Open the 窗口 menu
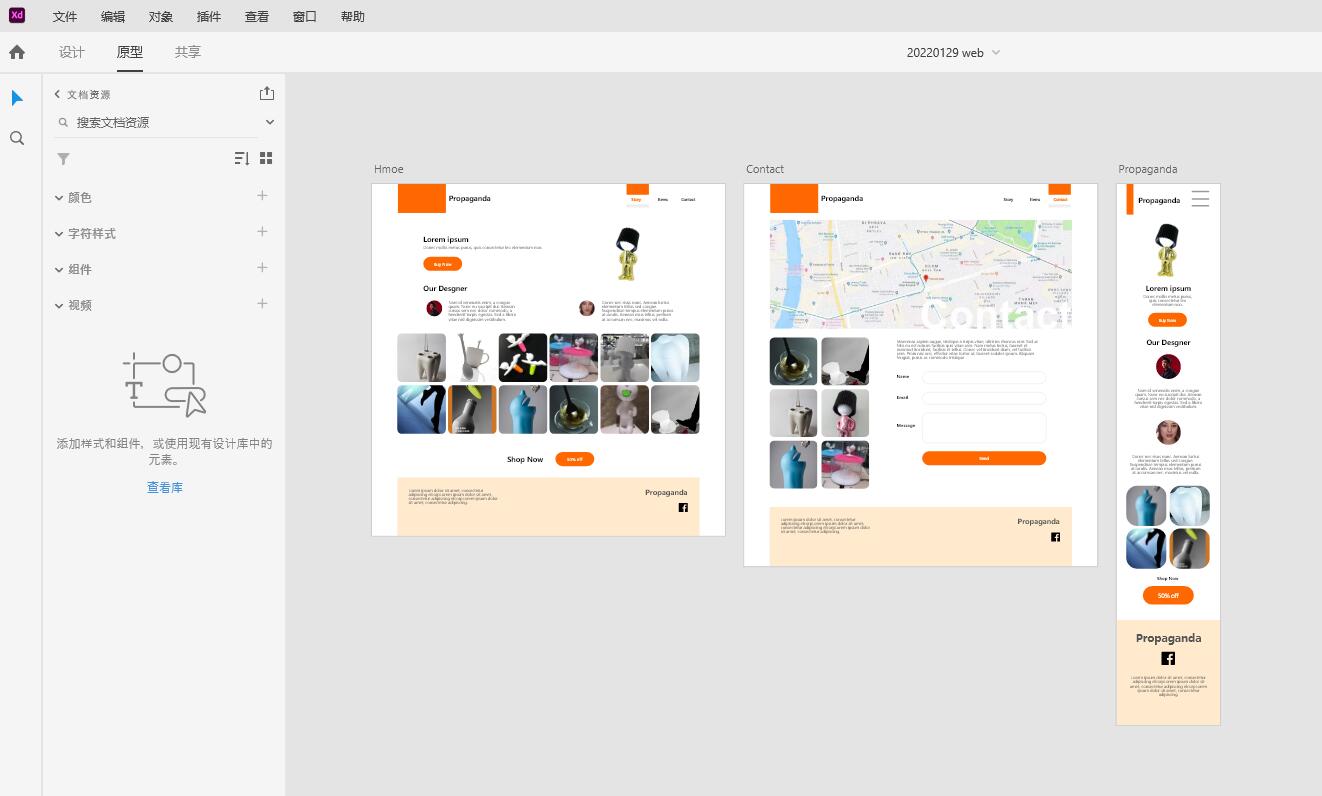Viewport: 1322px width, 796px height. coord(305,17)
